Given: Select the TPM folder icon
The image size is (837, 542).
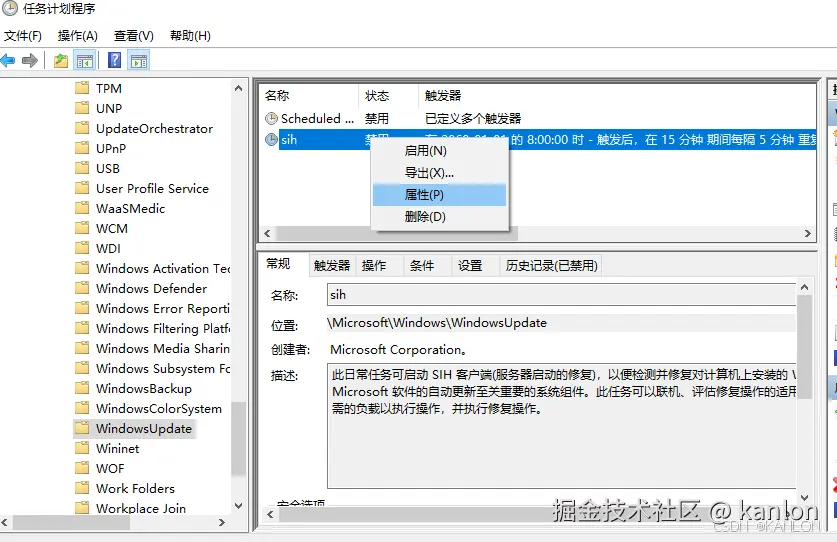Looking at the screenshot, I should [x=82, y=88].
